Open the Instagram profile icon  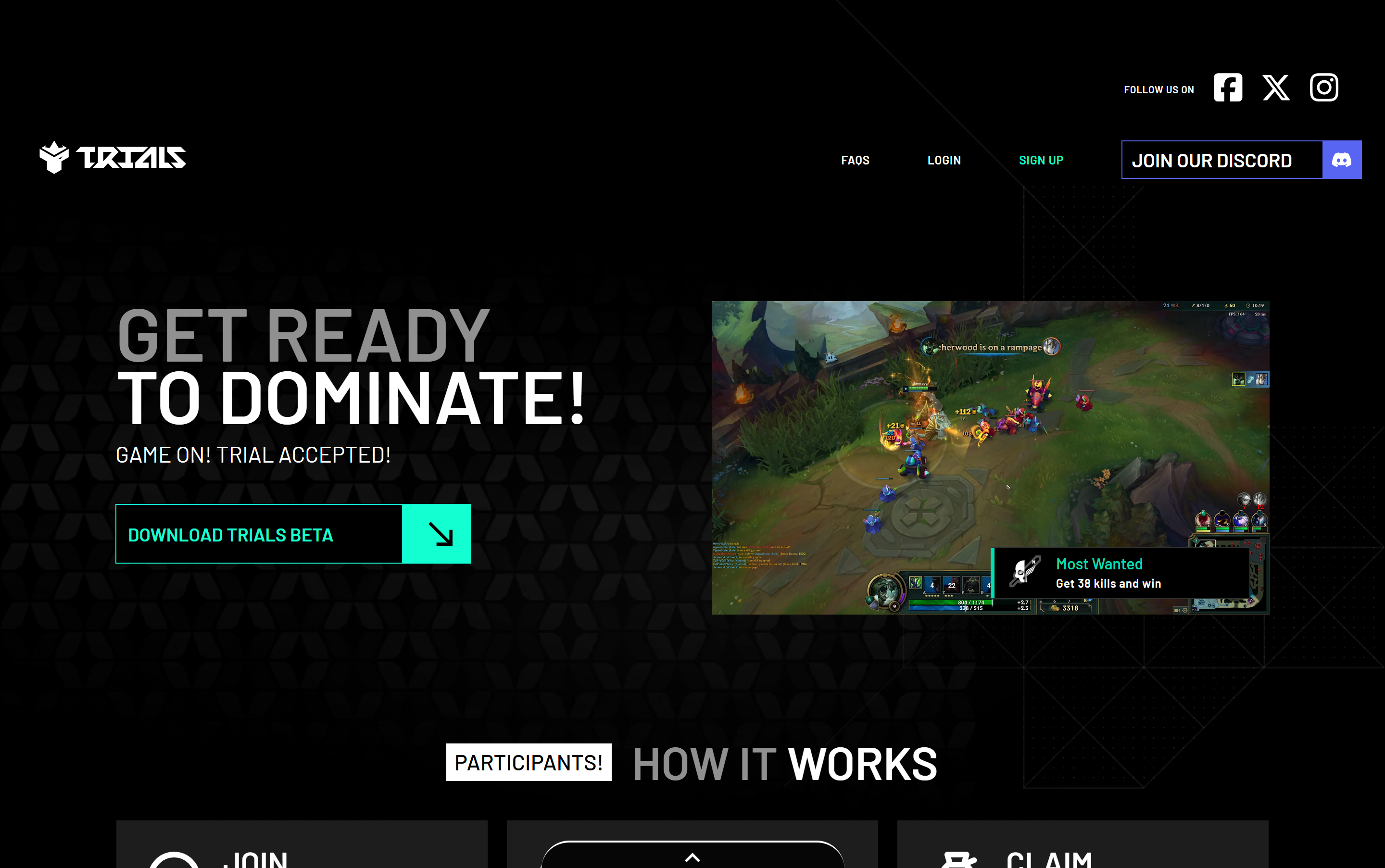point(1324,87)
